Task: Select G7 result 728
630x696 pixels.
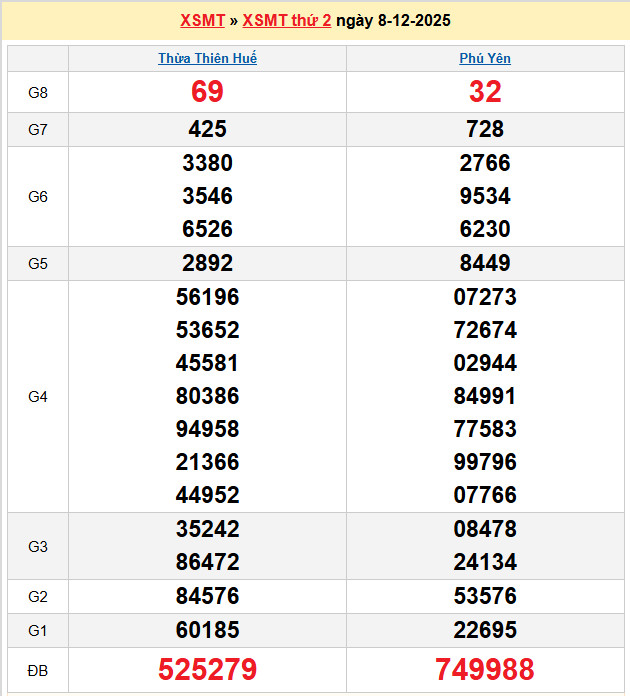Action: coord(485,129)
